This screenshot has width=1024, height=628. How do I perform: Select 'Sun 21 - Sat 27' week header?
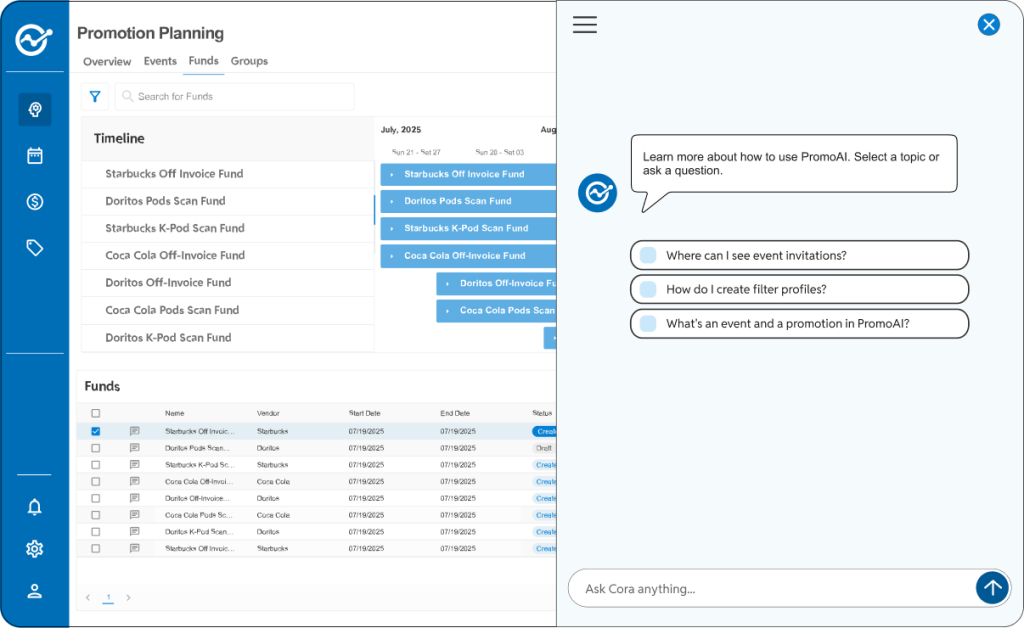(x=416, y=152)
